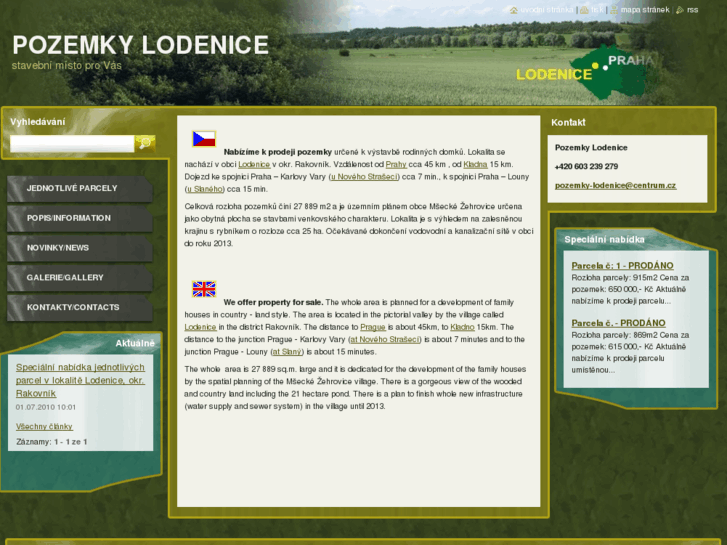Open the mapa stránek link
The image size is (727, 545).
point(645,10)
